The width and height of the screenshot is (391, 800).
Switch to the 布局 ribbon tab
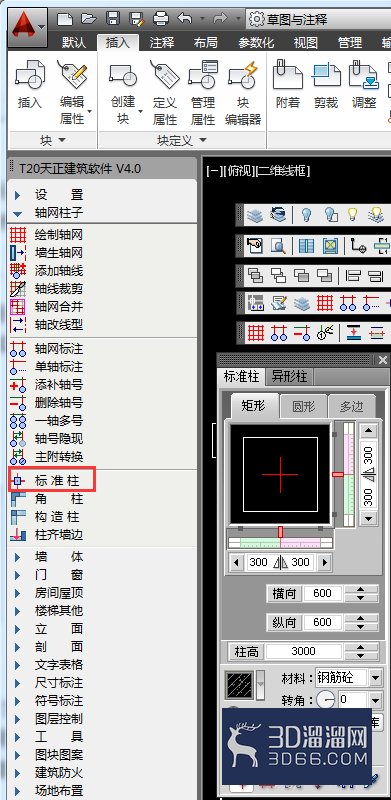click(206, 42)
